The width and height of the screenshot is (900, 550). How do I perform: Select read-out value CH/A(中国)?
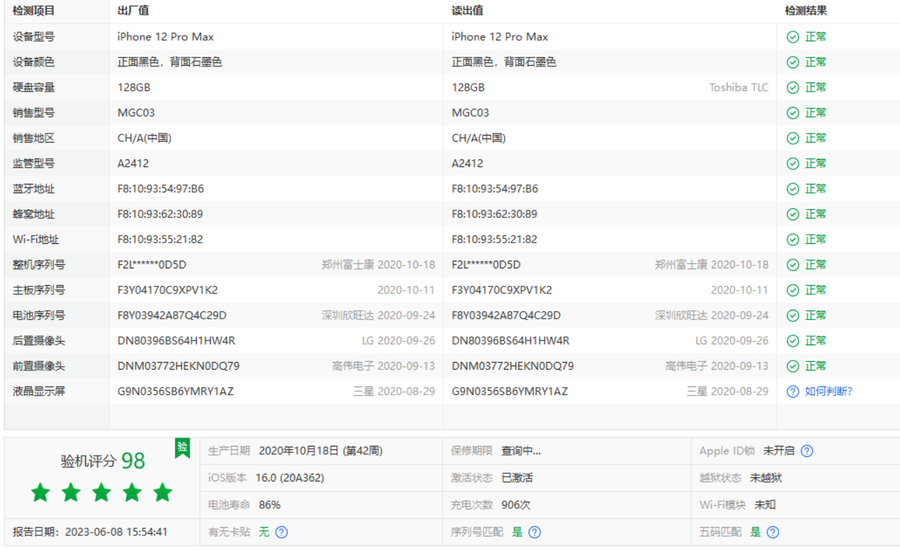[x=479, y=138]
